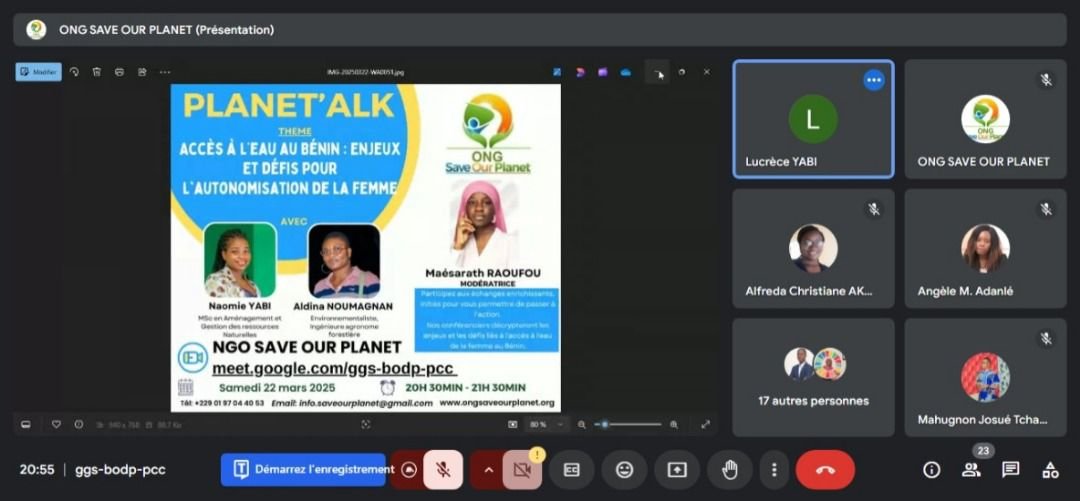The width and height of the screenshot is (1080, 501).
Task: Open the Photos toolbar three-dot more menu
Action: coord(165,72)
